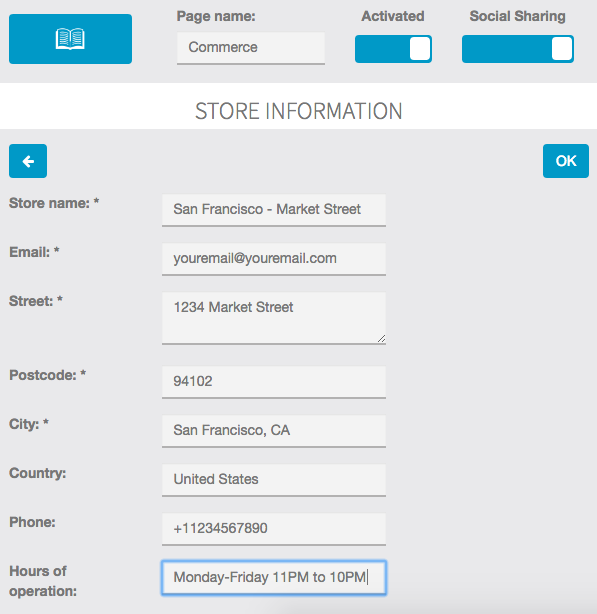Go back using the left arrow button
597x614 pixels.
point(28,161)
